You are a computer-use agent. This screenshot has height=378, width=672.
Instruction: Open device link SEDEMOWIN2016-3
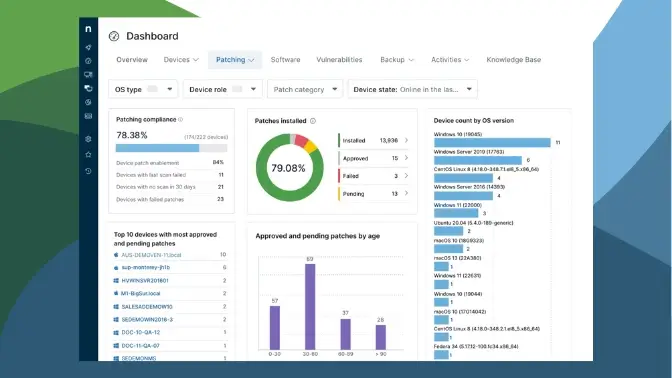147,320
